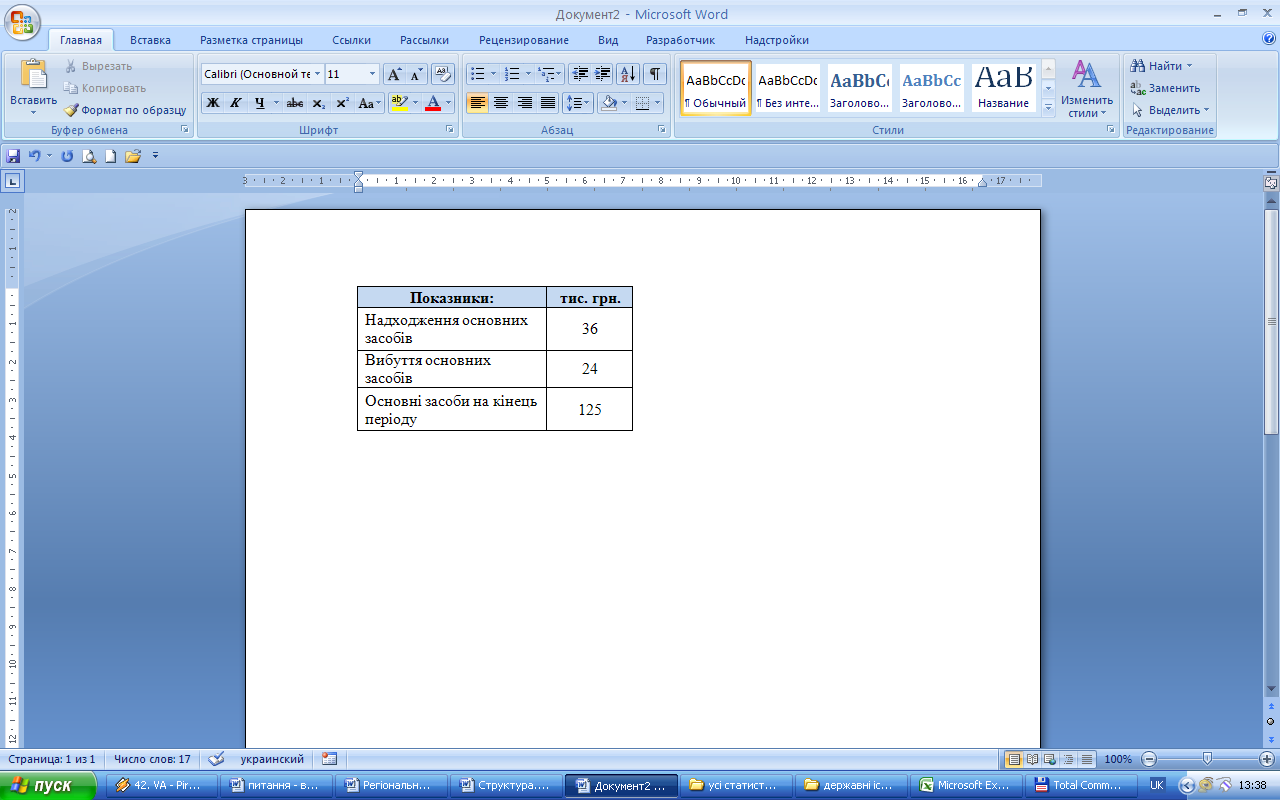Viewport: 1280px width, 800px height.
Task: Open the font name dropdown (Calibri)
Action: [x=318, y=74]
